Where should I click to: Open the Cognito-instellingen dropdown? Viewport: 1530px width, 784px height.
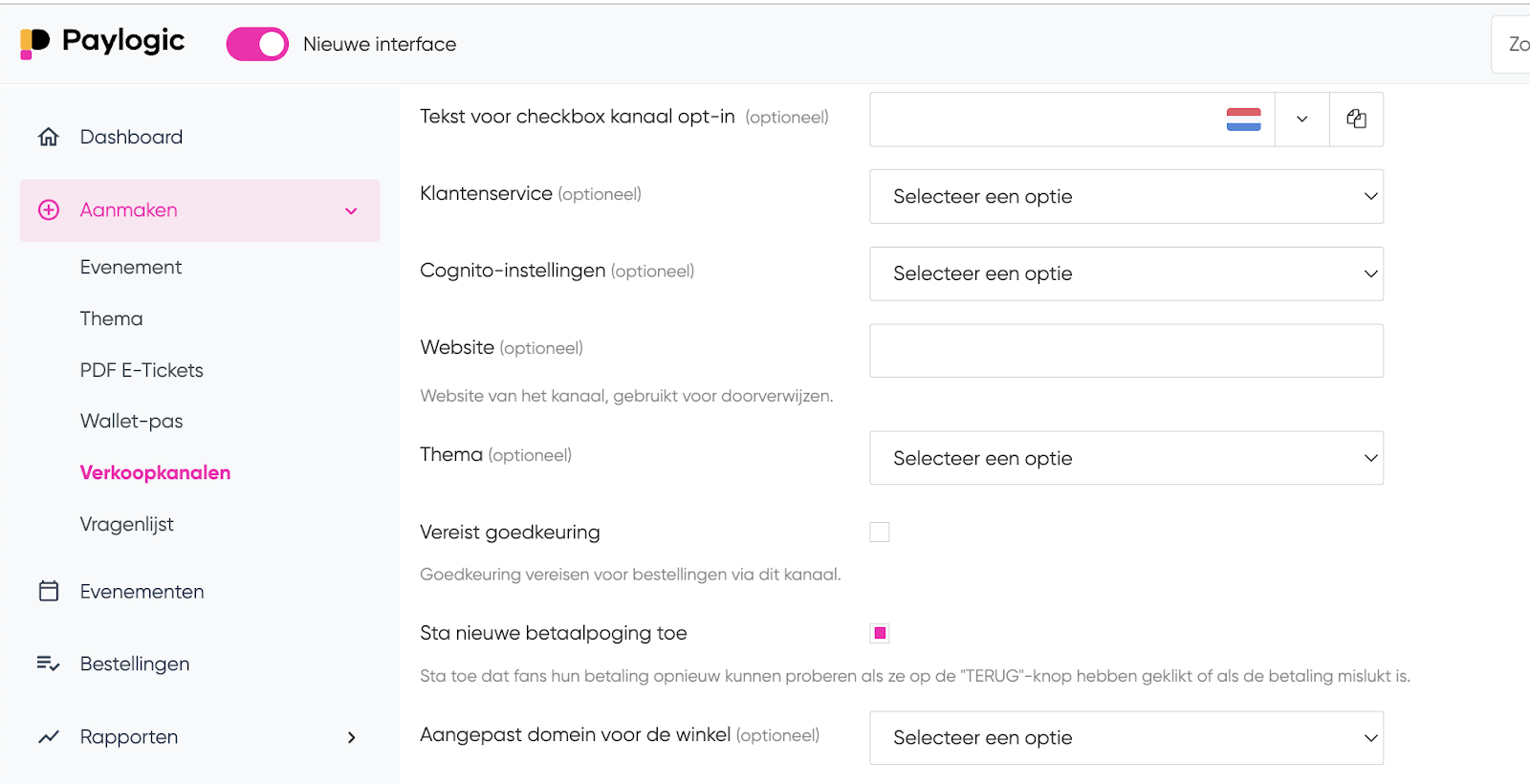click(1126, 273)
